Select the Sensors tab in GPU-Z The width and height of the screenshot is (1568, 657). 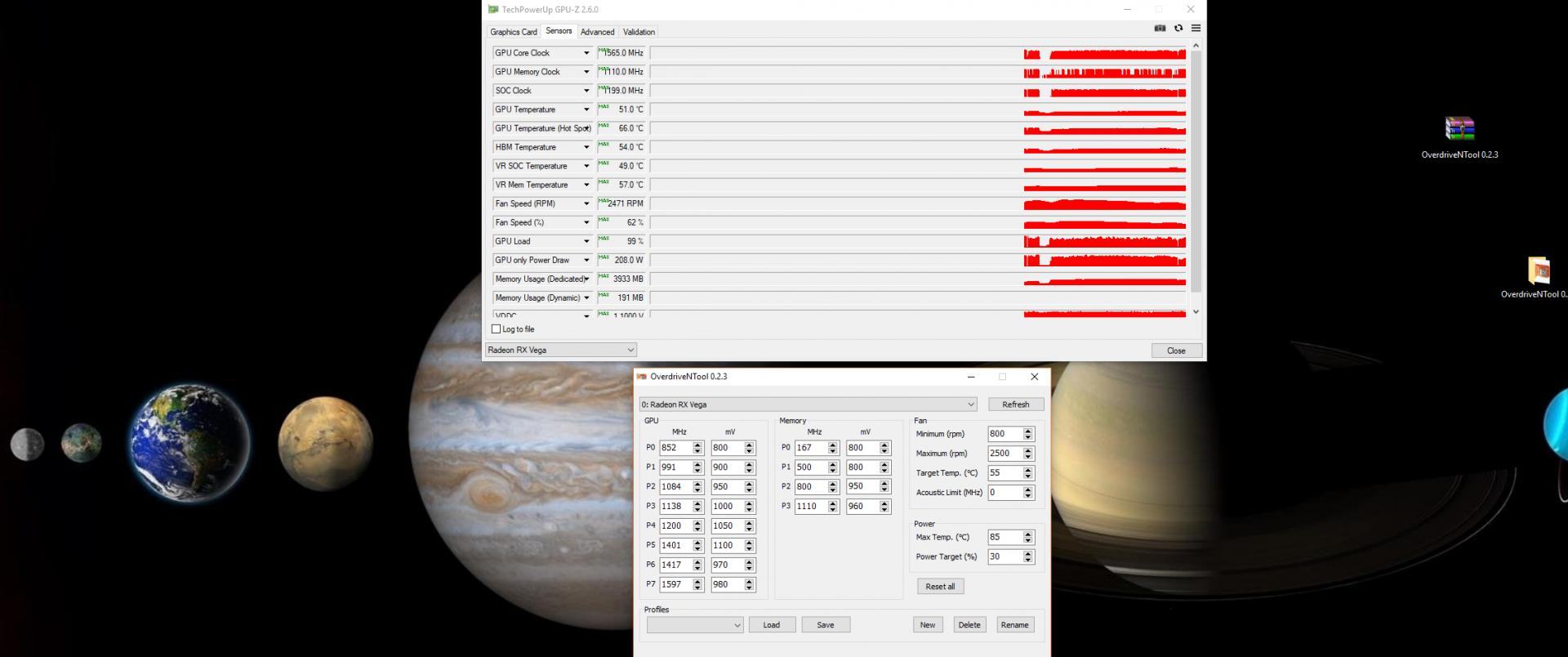tap(559, 31)
